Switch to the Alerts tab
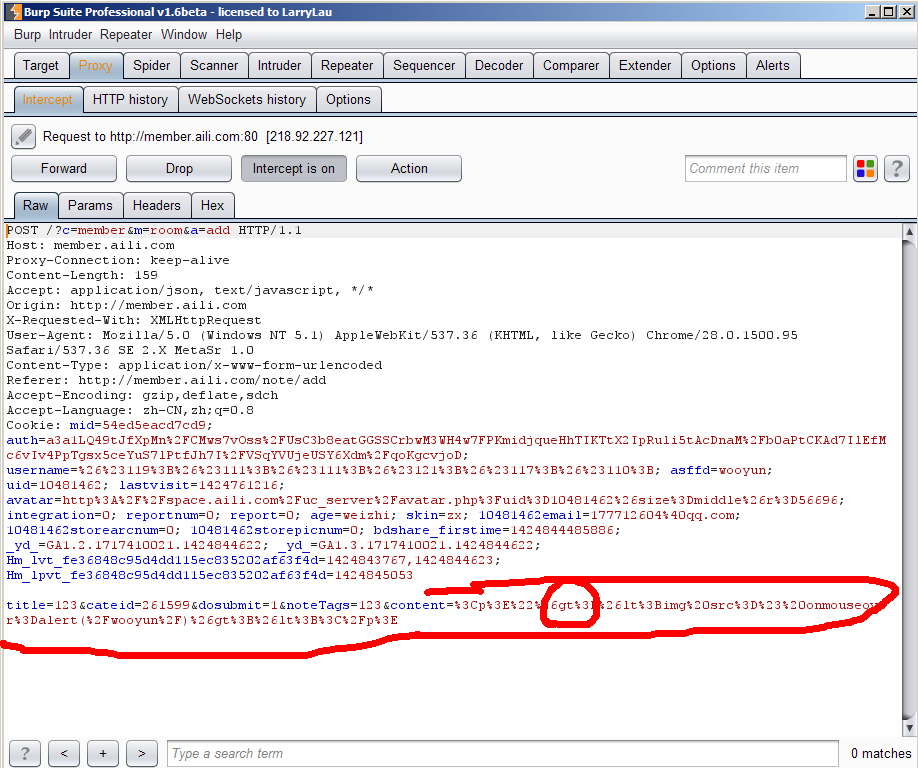The height and width of the screenshot is (768, 918). tap(772, 66)
